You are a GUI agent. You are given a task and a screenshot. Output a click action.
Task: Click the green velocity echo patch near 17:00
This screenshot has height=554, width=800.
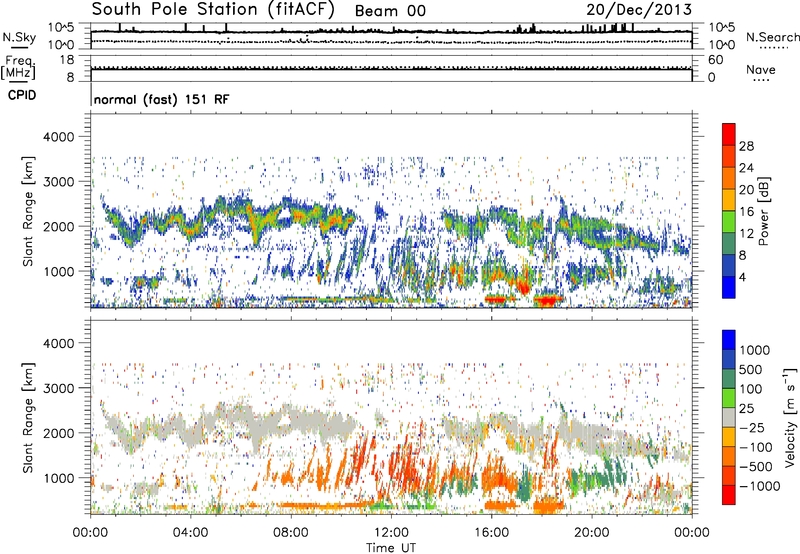(524, 486)
